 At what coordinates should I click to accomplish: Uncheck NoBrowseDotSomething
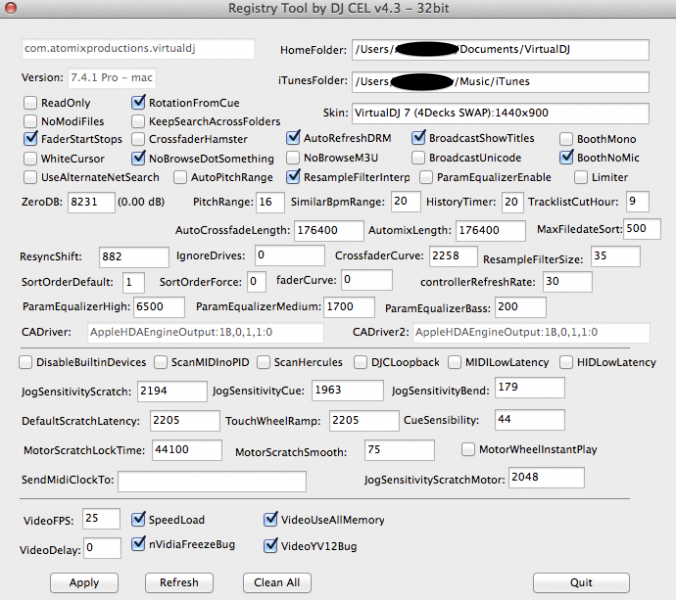click(138, 158)
